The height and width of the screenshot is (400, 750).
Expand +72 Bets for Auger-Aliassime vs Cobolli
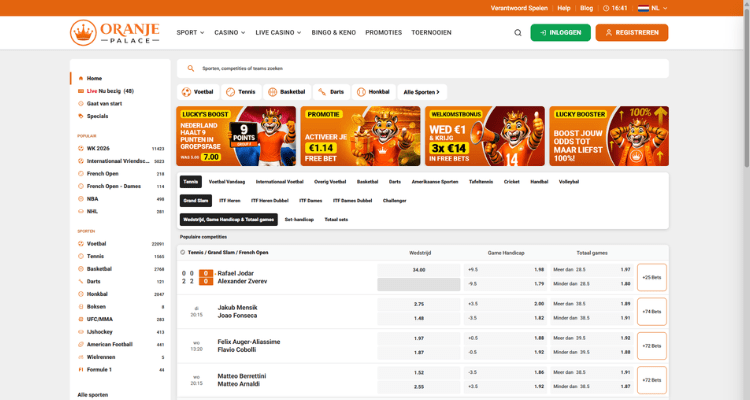coord(651,345)
